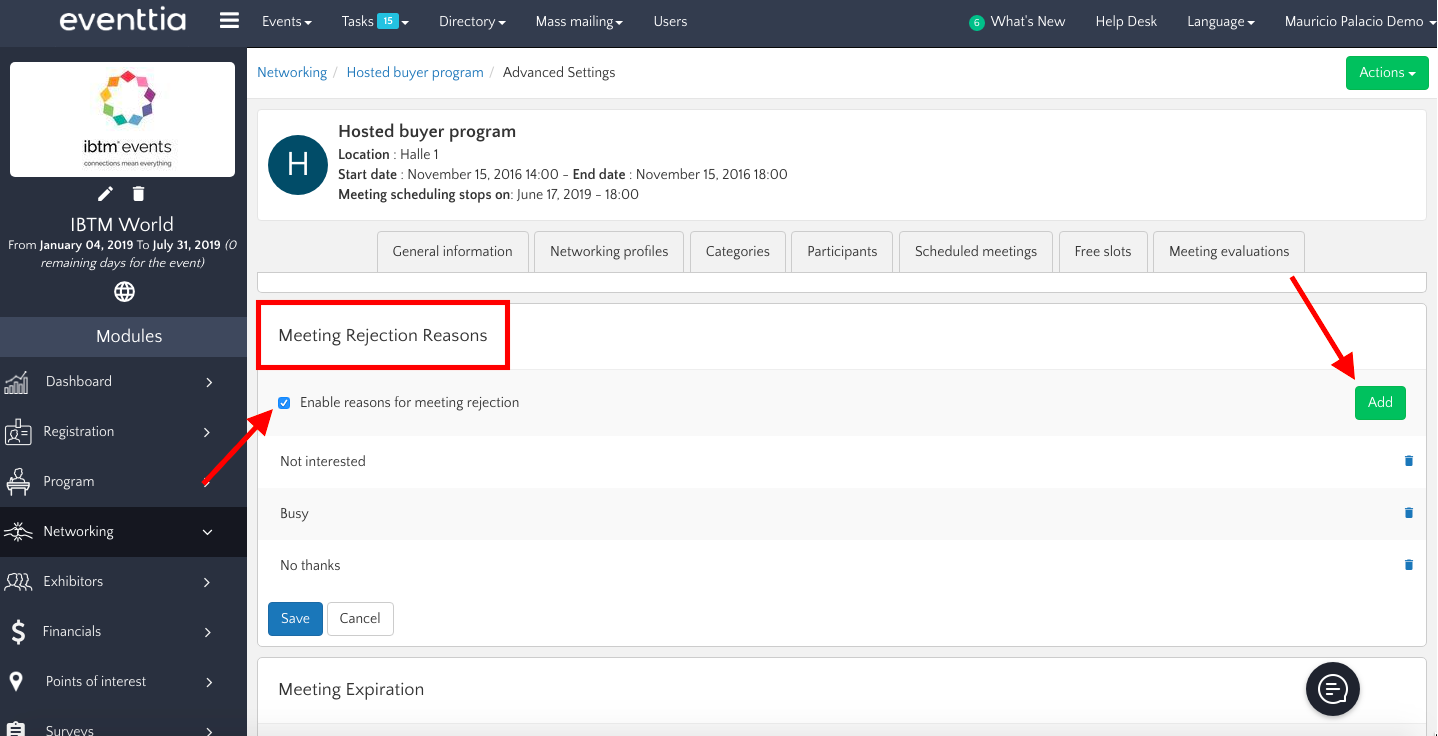Click the hamburger menu icon
The width and height of the screenshot is (1438, 736).
(229, 21)
